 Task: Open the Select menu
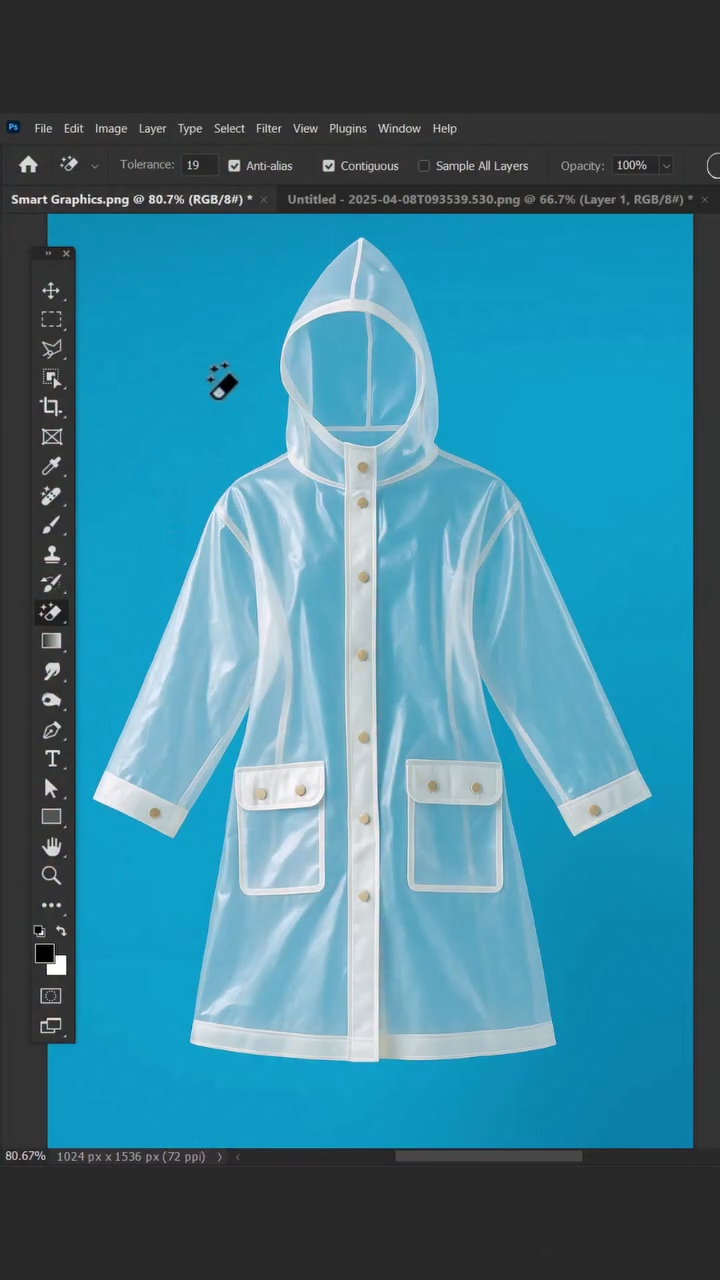[x=229, y=128]
